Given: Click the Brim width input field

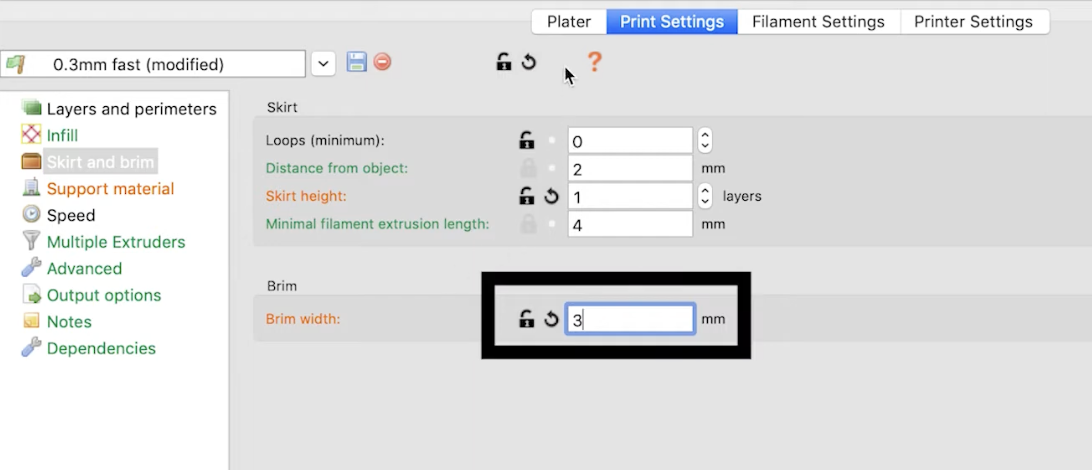Looking at the screenshot, I should 630,320.
